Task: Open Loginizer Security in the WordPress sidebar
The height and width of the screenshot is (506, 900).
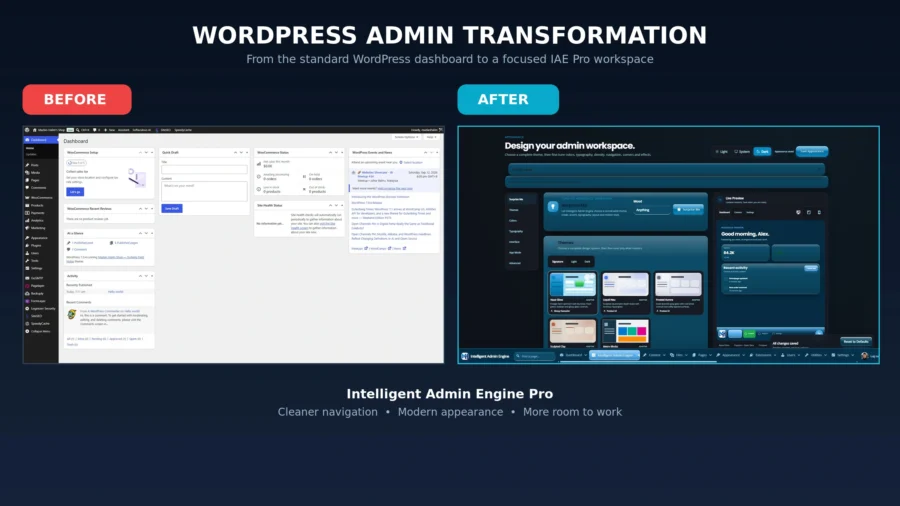Action: (x=42, y=309)
